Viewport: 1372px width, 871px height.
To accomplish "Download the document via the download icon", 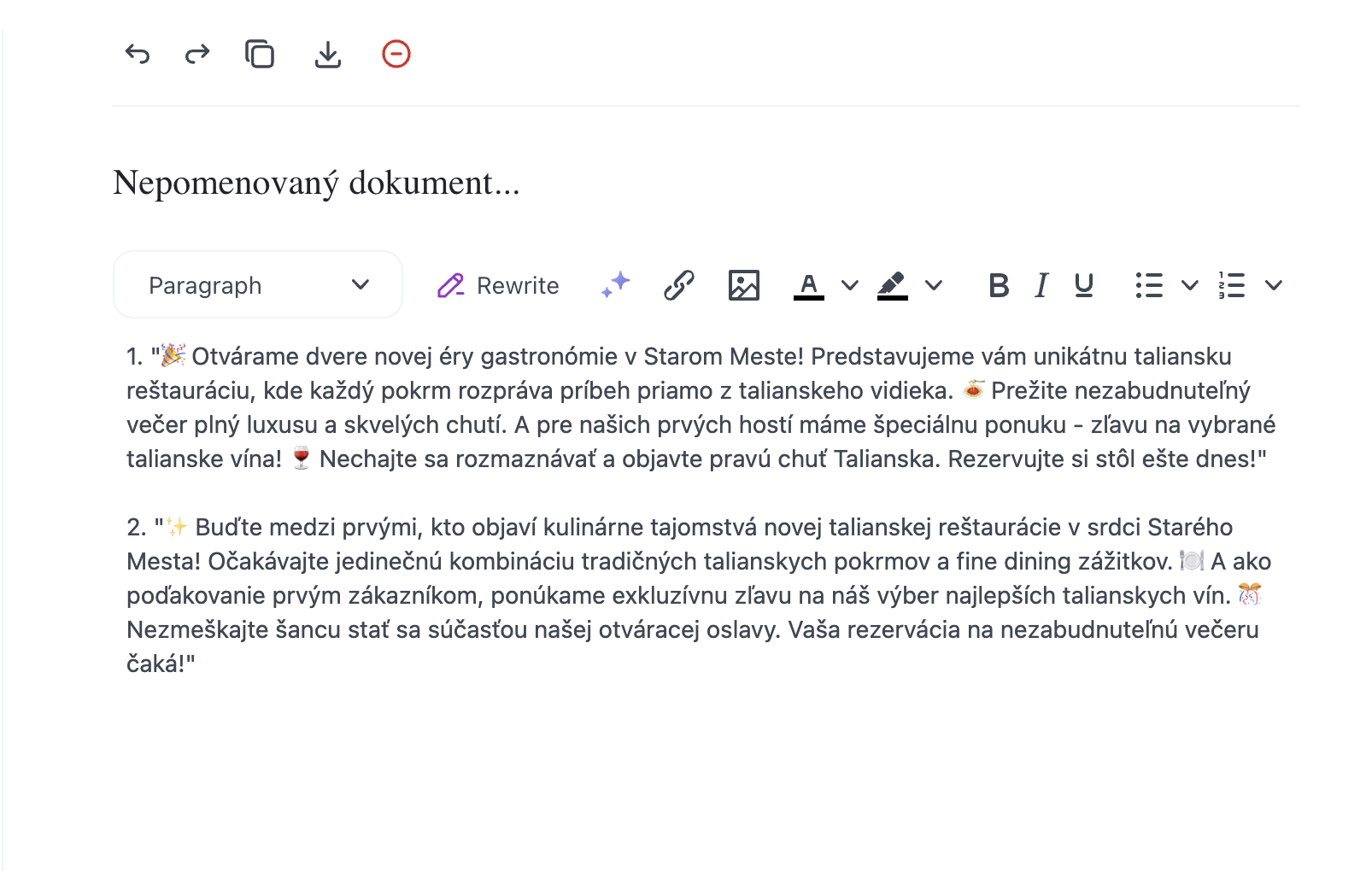I will pos(328,54).
